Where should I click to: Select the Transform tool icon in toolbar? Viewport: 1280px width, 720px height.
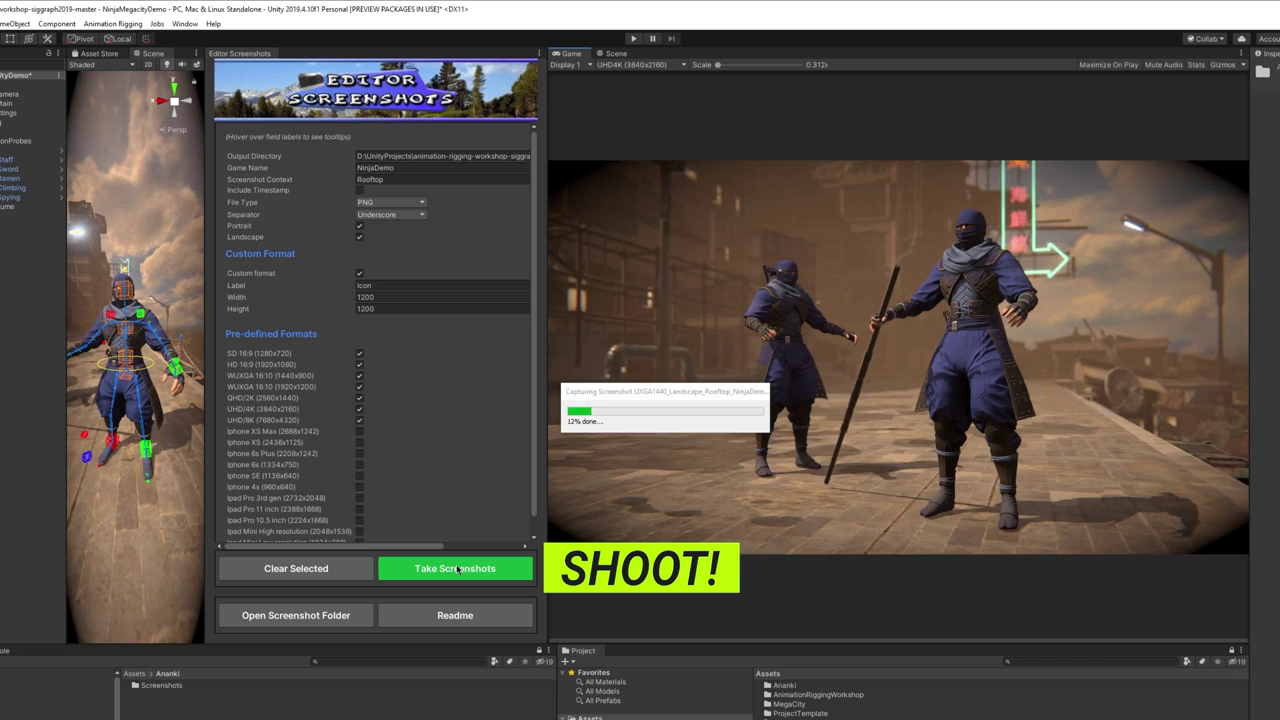coord(29,39)
